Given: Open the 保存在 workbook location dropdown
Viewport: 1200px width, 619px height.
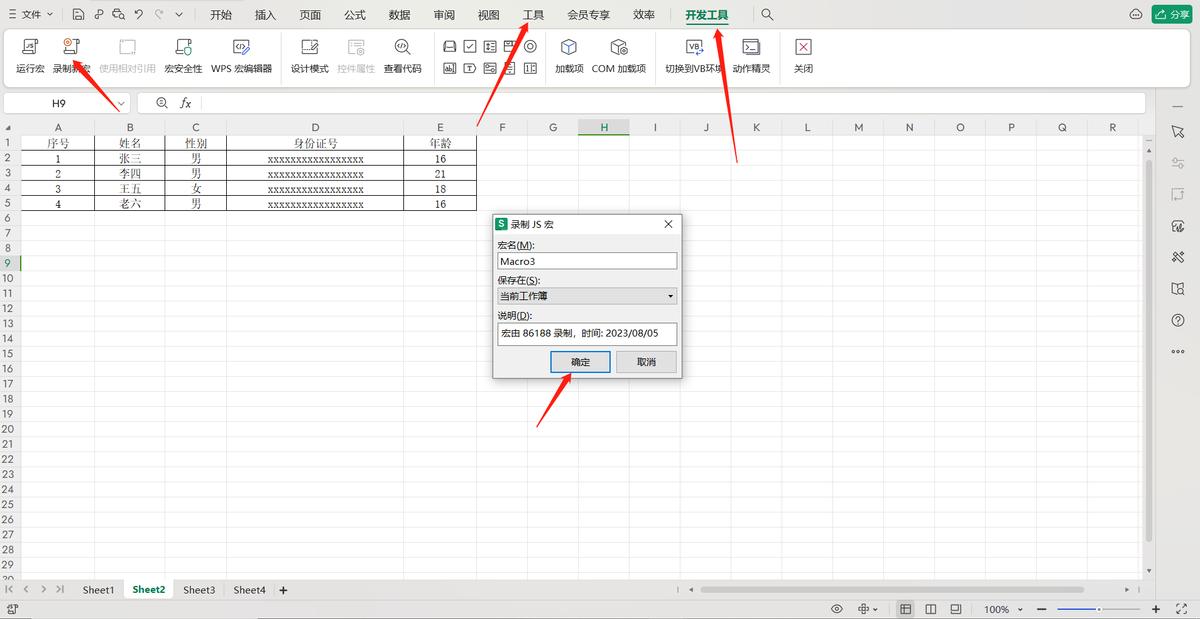Looking at the screenshot, I should [672, 295].
